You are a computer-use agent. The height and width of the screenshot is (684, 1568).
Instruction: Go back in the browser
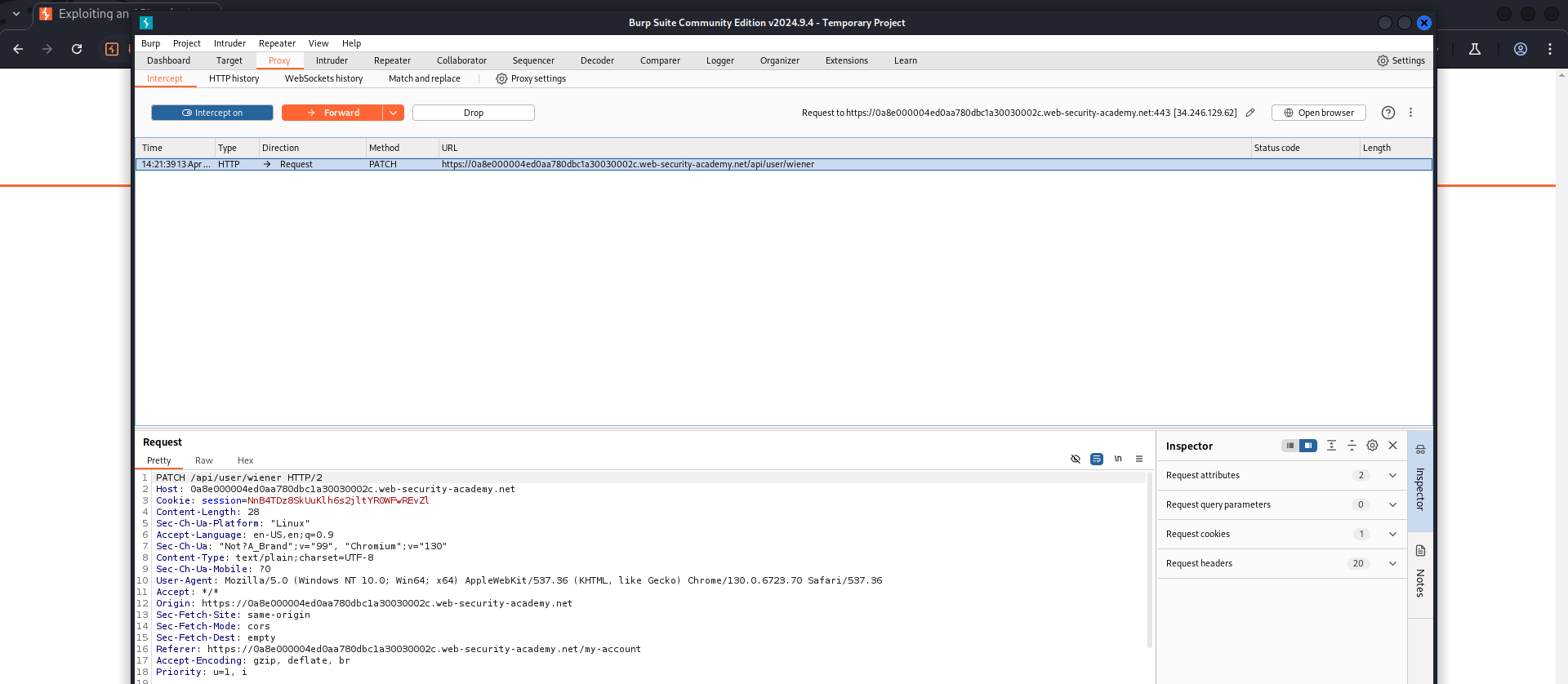tap(18, 49)
